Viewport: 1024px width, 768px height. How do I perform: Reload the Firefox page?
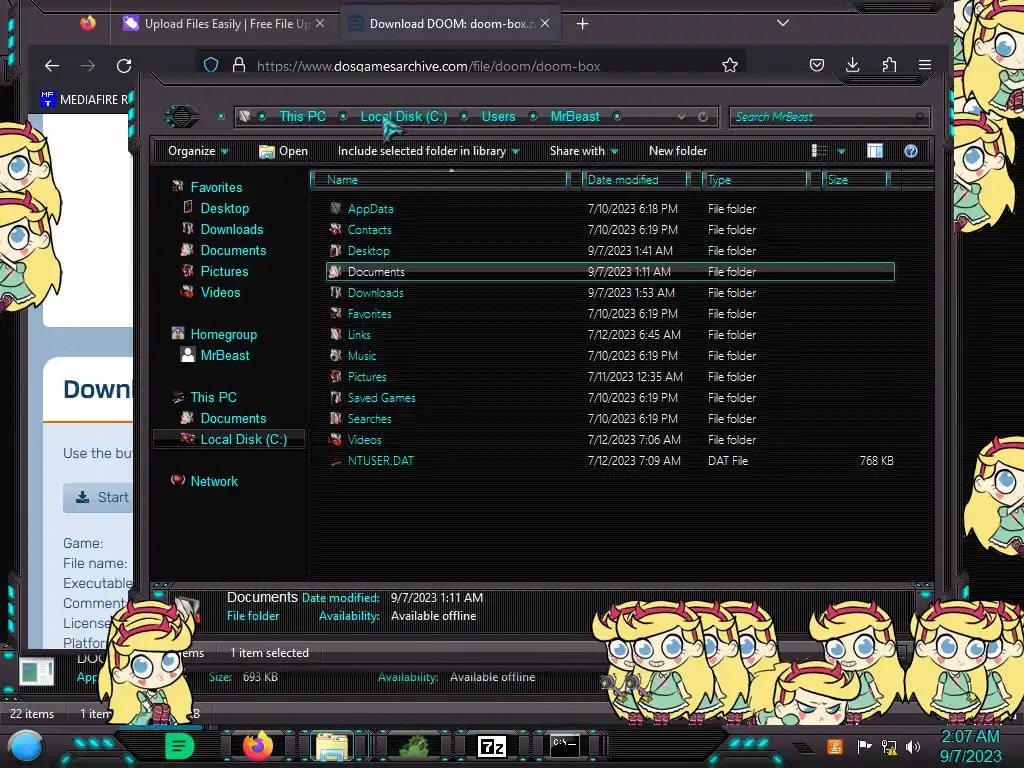(x=124, y=65)
